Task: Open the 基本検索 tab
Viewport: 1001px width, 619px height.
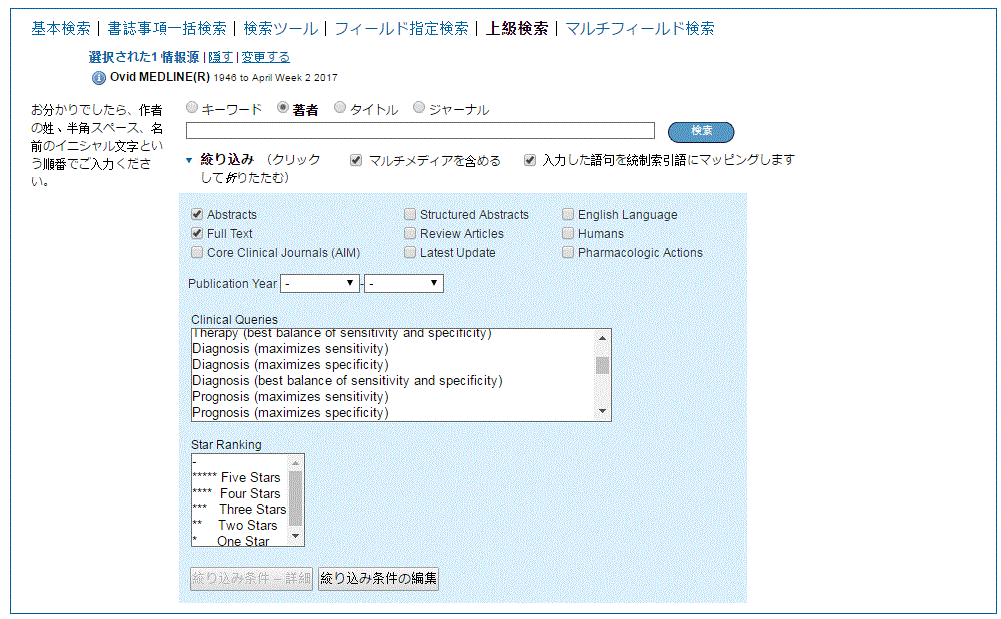Action: (x=61, y=29)
